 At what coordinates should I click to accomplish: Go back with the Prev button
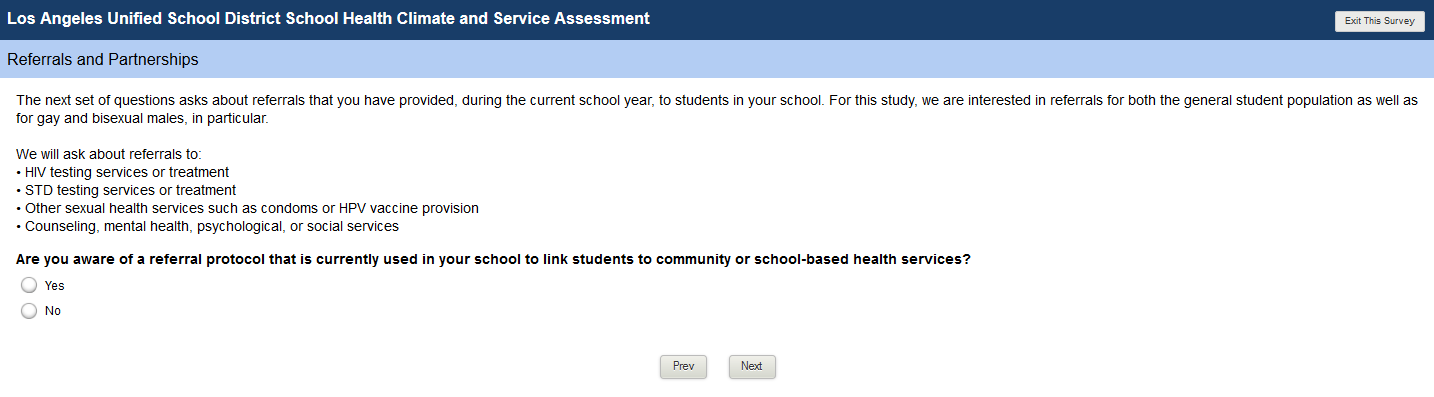pos(683,366)
